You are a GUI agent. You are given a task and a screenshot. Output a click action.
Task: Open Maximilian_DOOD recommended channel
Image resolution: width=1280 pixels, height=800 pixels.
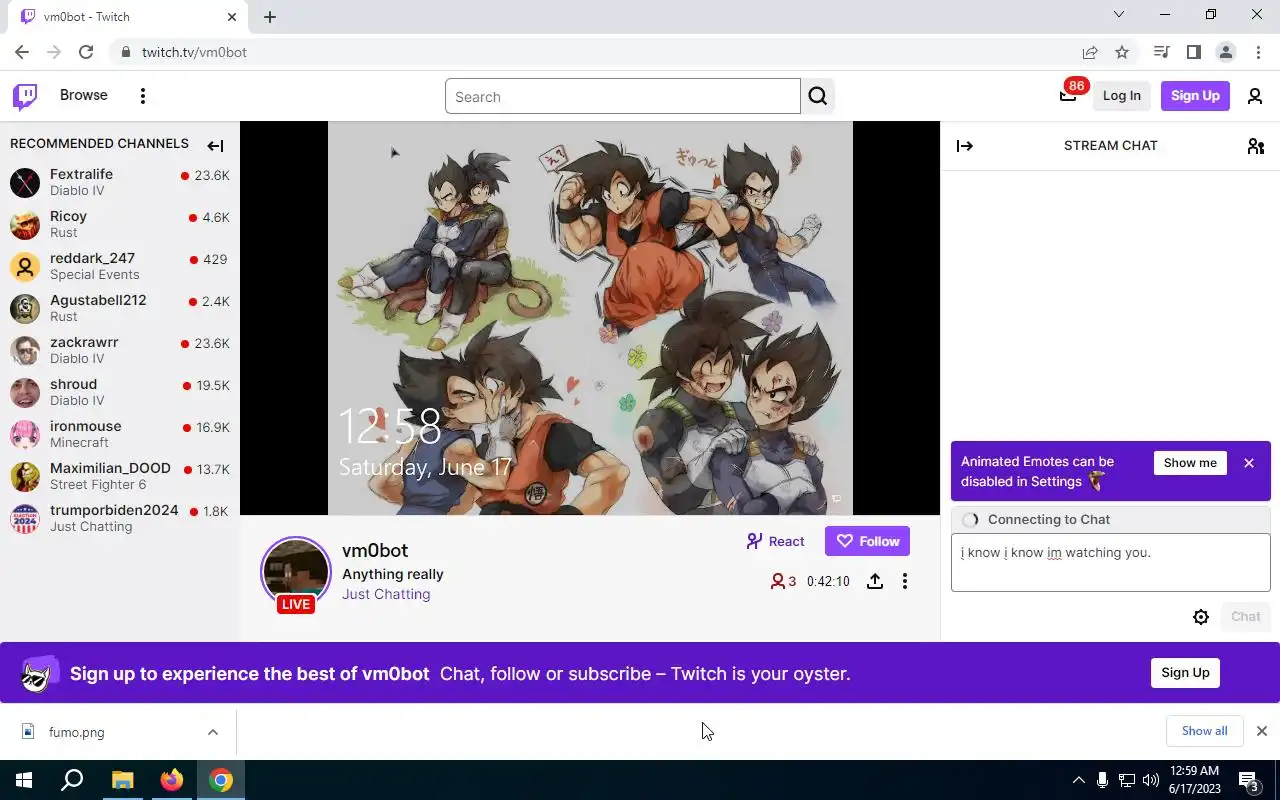[120, 476]
